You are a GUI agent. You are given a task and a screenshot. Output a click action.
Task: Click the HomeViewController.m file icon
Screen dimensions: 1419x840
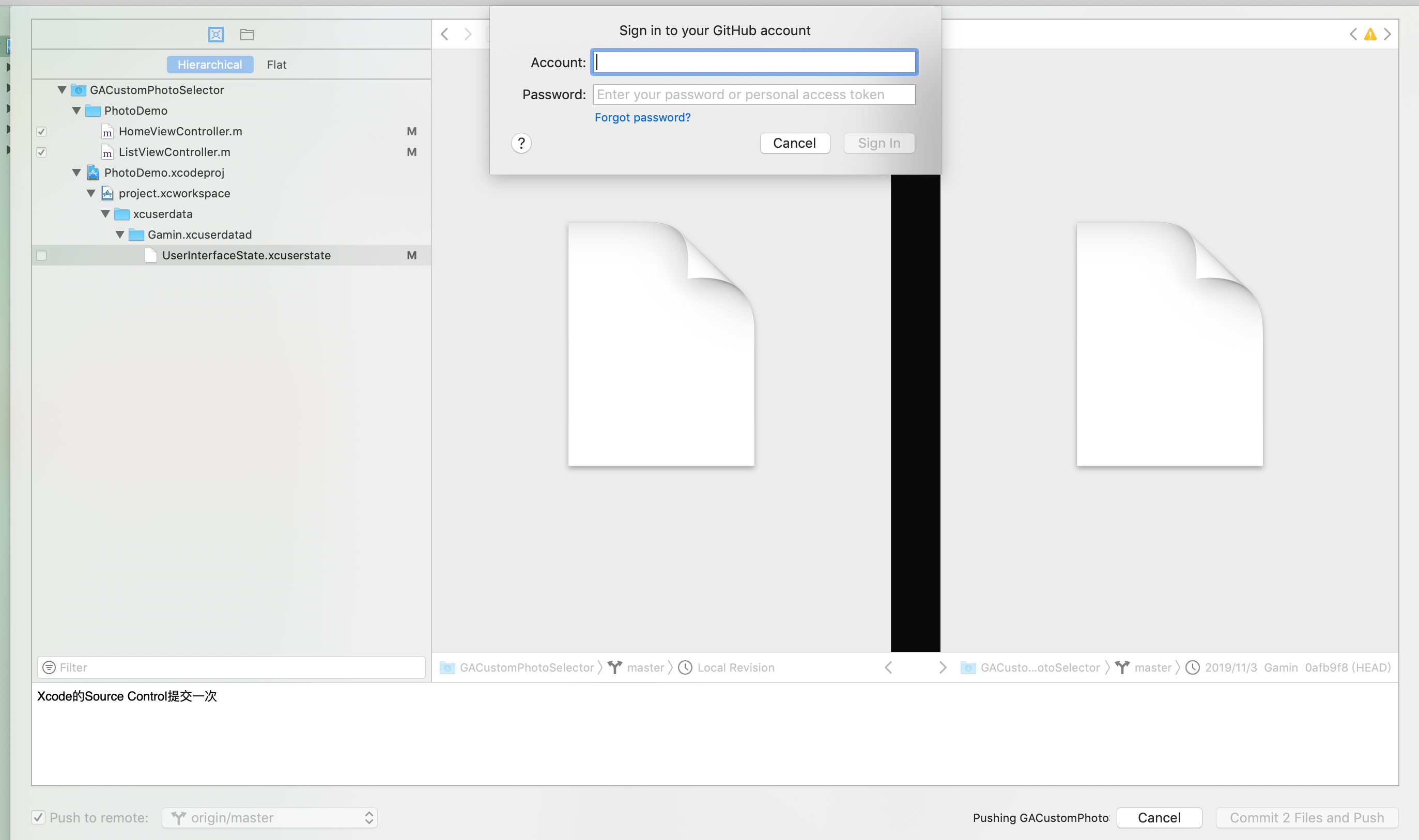(107, 131)
